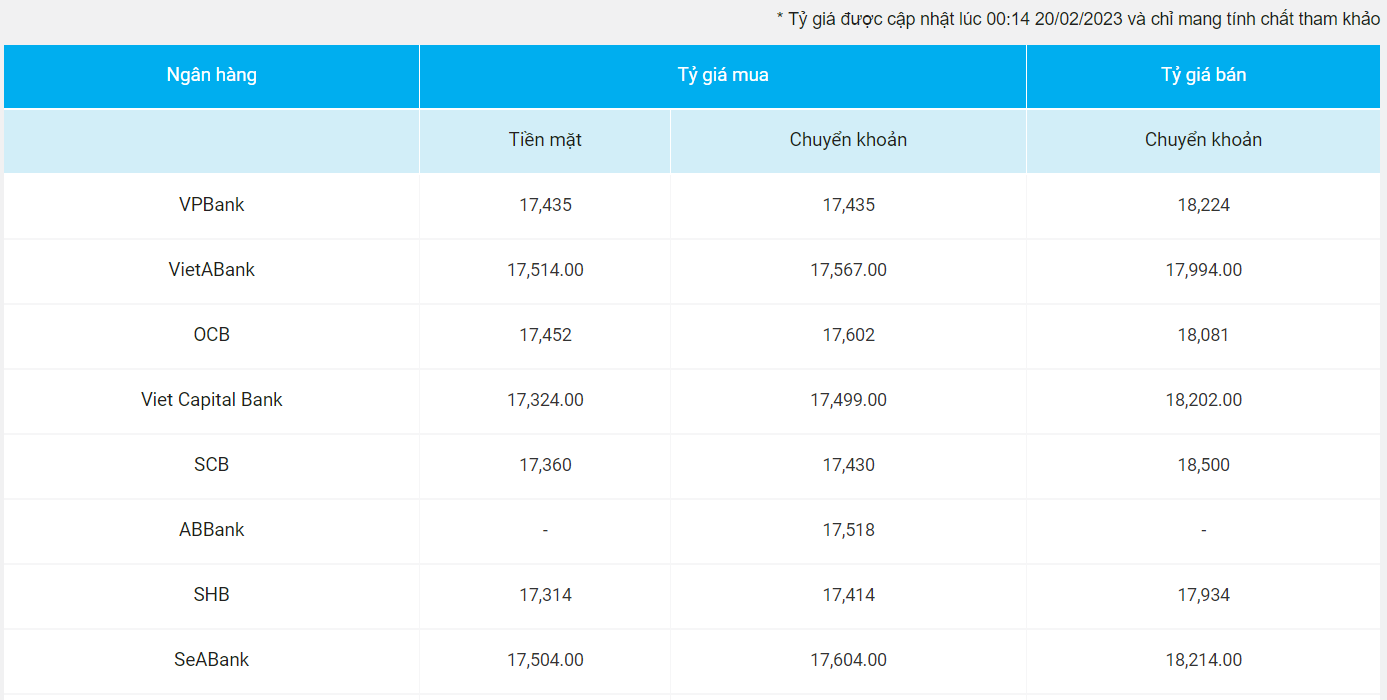Select SHB's selling rate 17,934
The image size is (1387, 700).
pos(1203,595)
